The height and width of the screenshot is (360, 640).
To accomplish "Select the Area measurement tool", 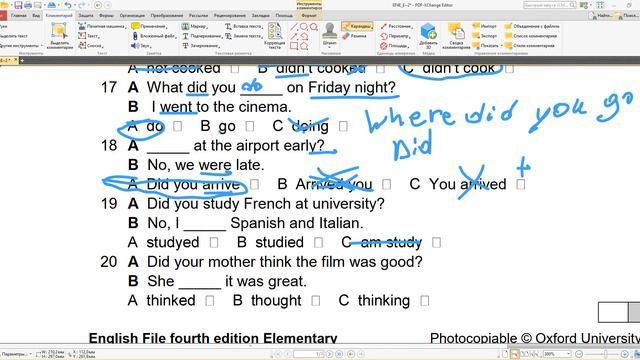I will (x=394, y=46).
